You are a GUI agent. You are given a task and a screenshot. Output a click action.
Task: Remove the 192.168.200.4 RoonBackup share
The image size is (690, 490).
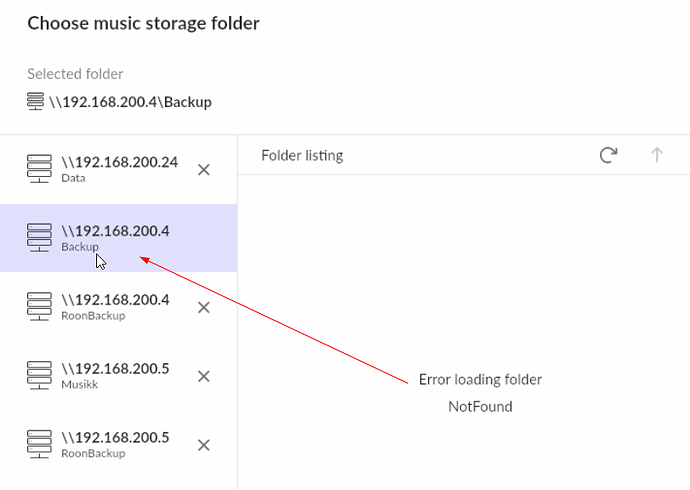coord(204,307)
